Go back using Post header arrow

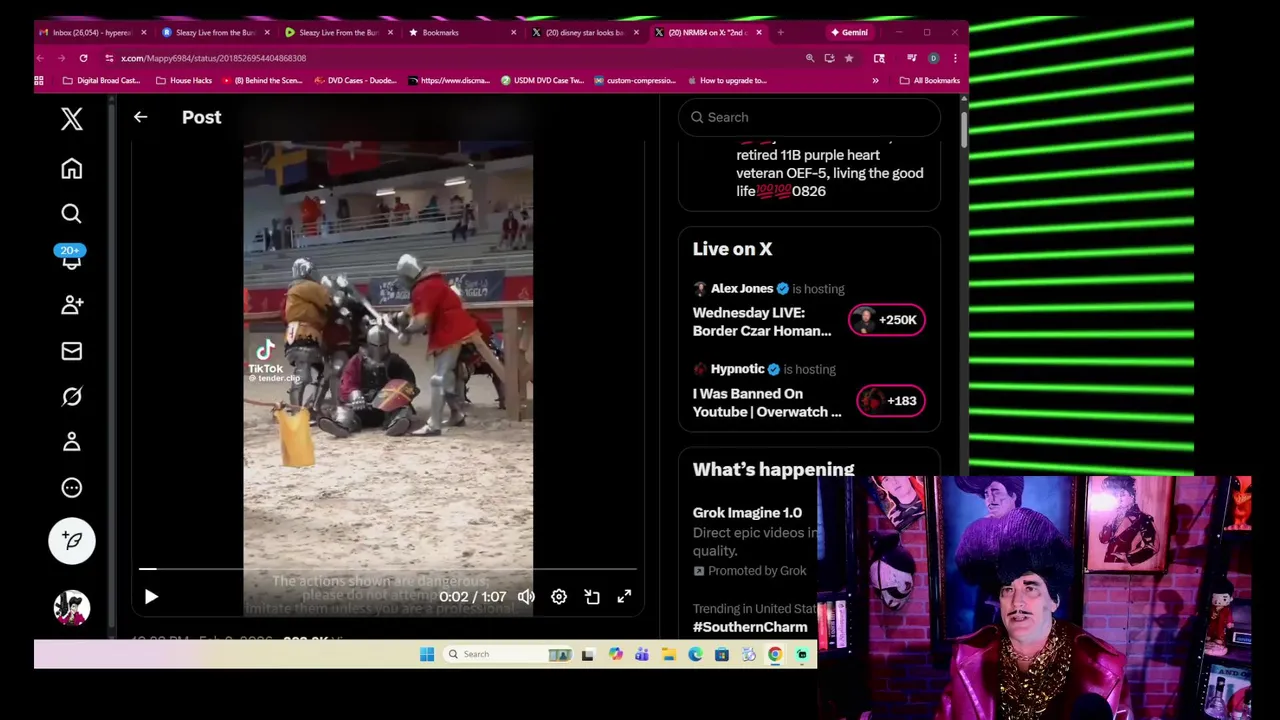(140, 117)
